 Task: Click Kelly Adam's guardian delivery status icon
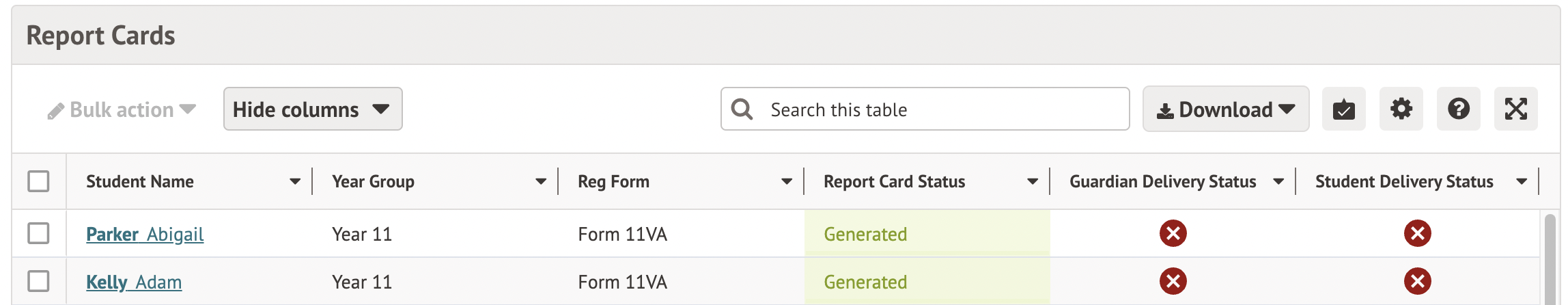[1173, 281]
